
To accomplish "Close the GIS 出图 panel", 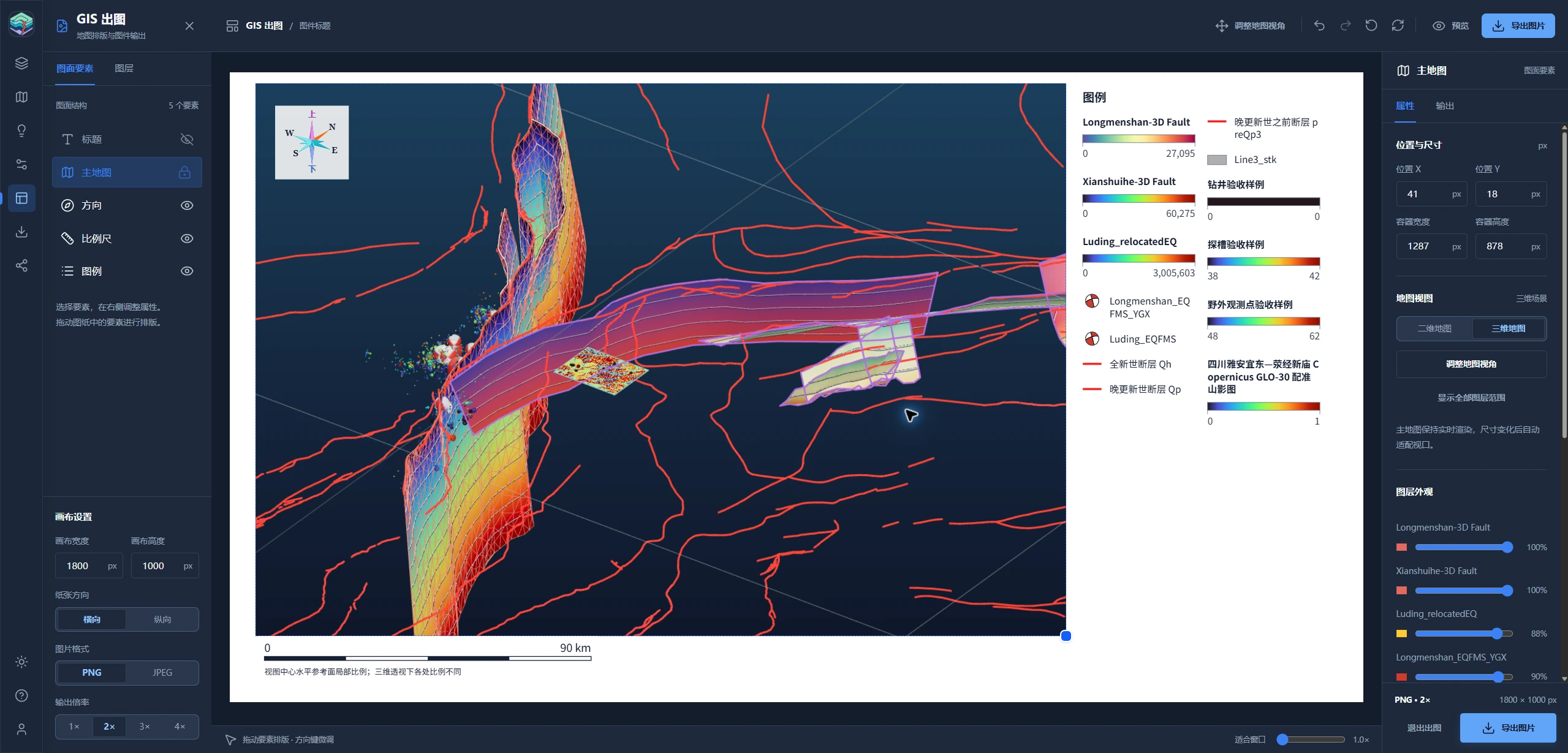I will pyautogui.click(x=189, y=26).
